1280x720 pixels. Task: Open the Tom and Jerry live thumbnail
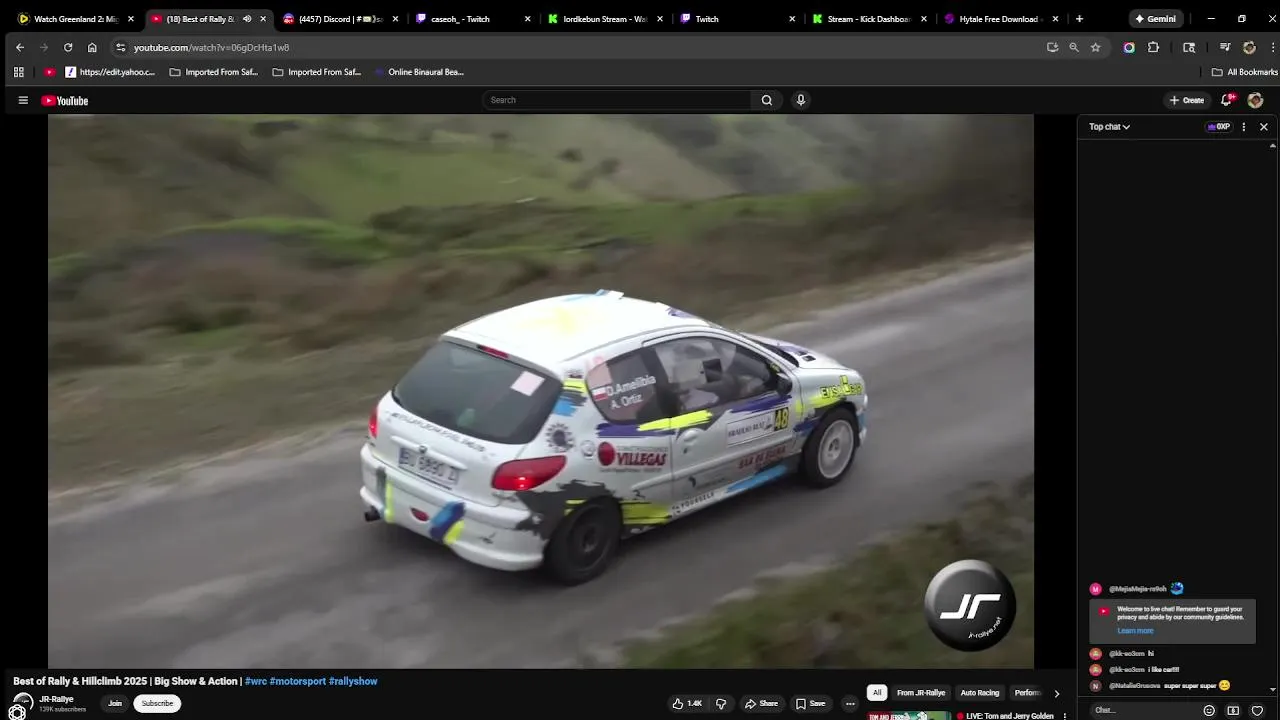point(908,716)
